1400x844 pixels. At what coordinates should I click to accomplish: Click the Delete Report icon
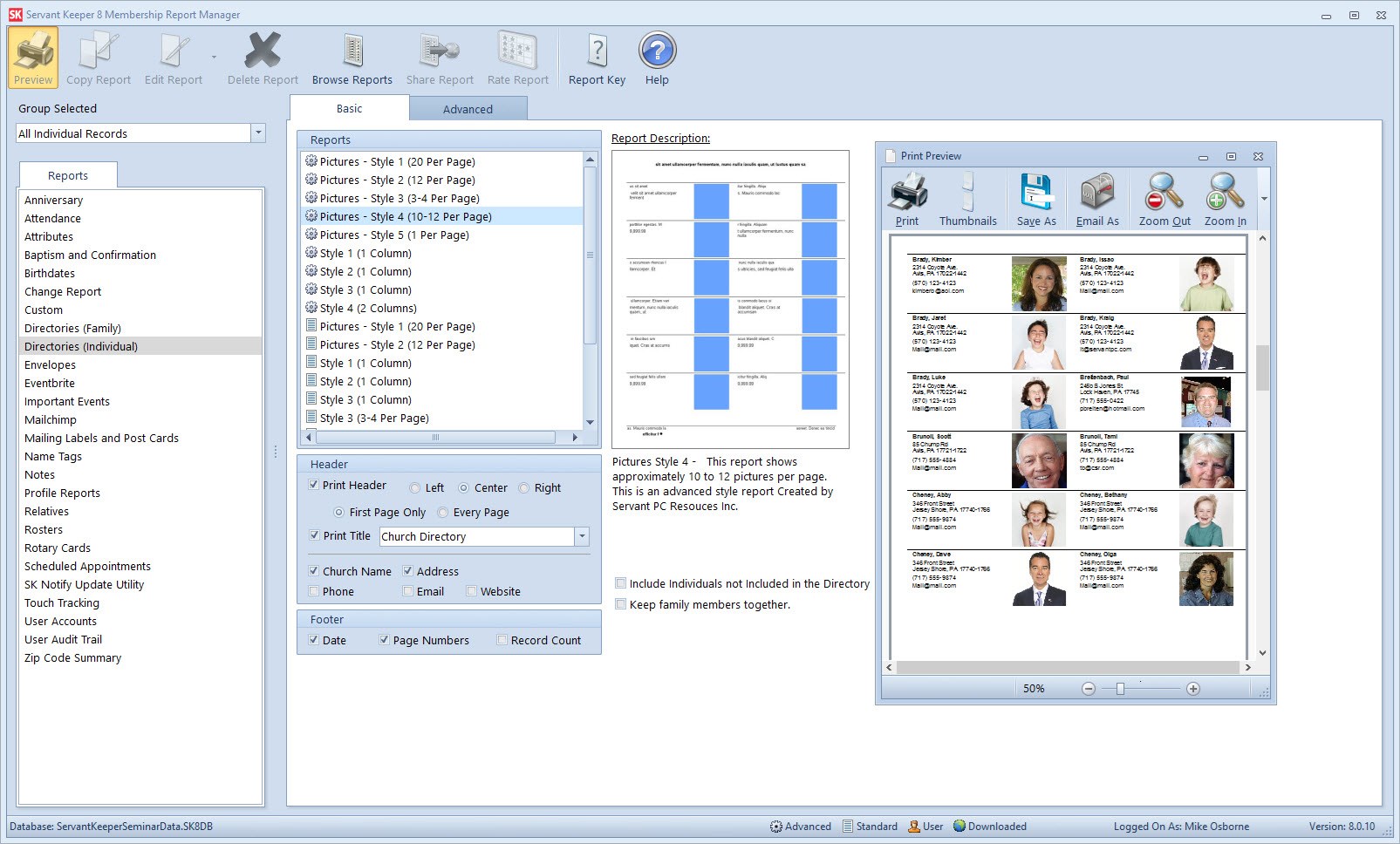coord(261,57)
